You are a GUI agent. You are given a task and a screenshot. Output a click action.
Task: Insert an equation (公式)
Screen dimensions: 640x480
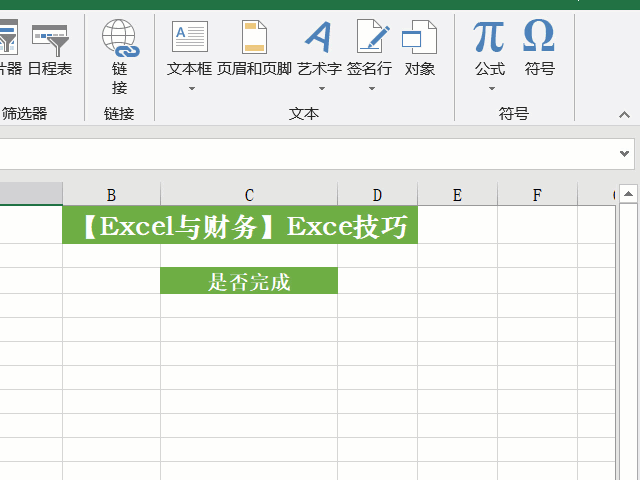490,48
